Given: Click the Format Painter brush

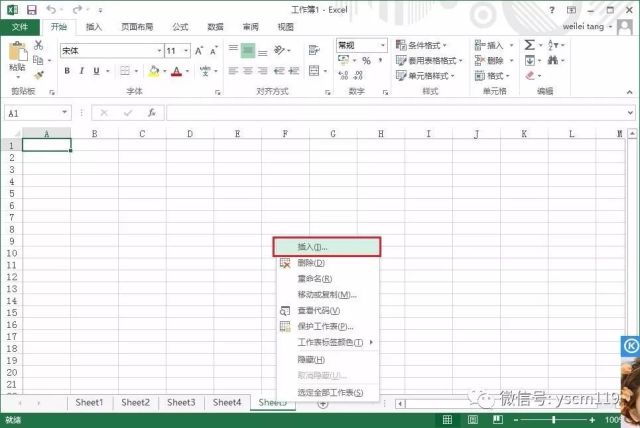Looking at the screenshot, I should tap(39, 75).
